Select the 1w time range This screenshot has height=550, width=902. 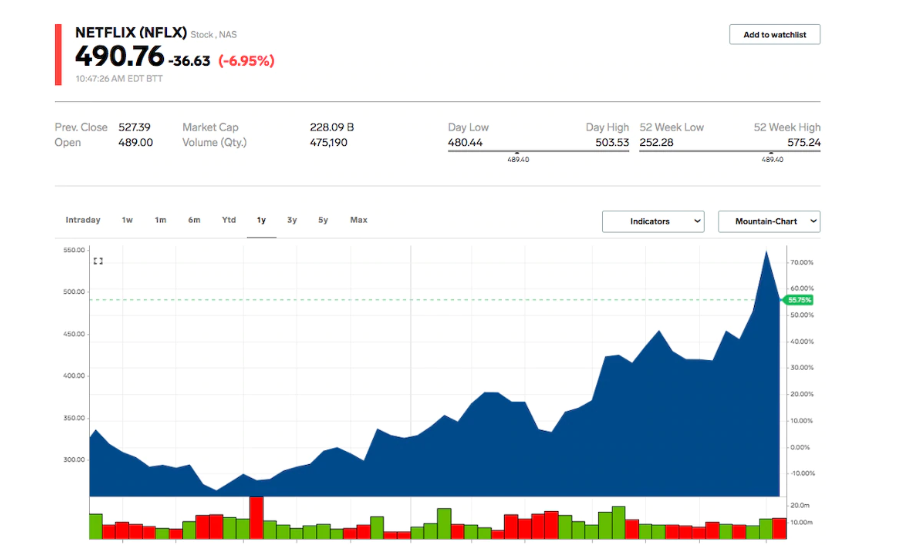coord(127,220)
